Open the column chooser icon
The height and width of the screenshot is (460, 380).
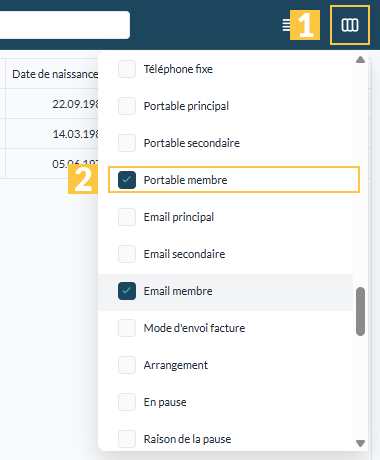(350, 25)
